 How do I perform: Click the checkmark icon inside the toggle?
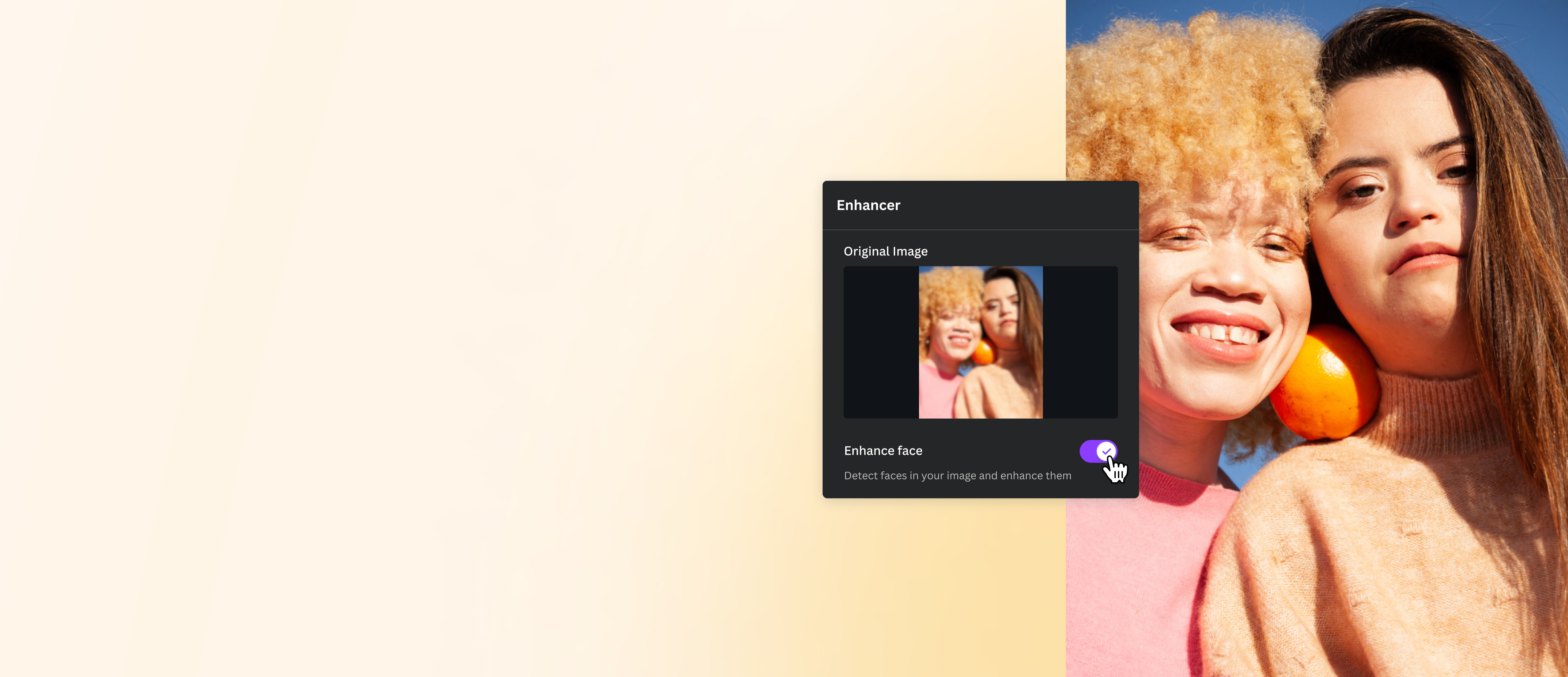(x=1107, y=451)
